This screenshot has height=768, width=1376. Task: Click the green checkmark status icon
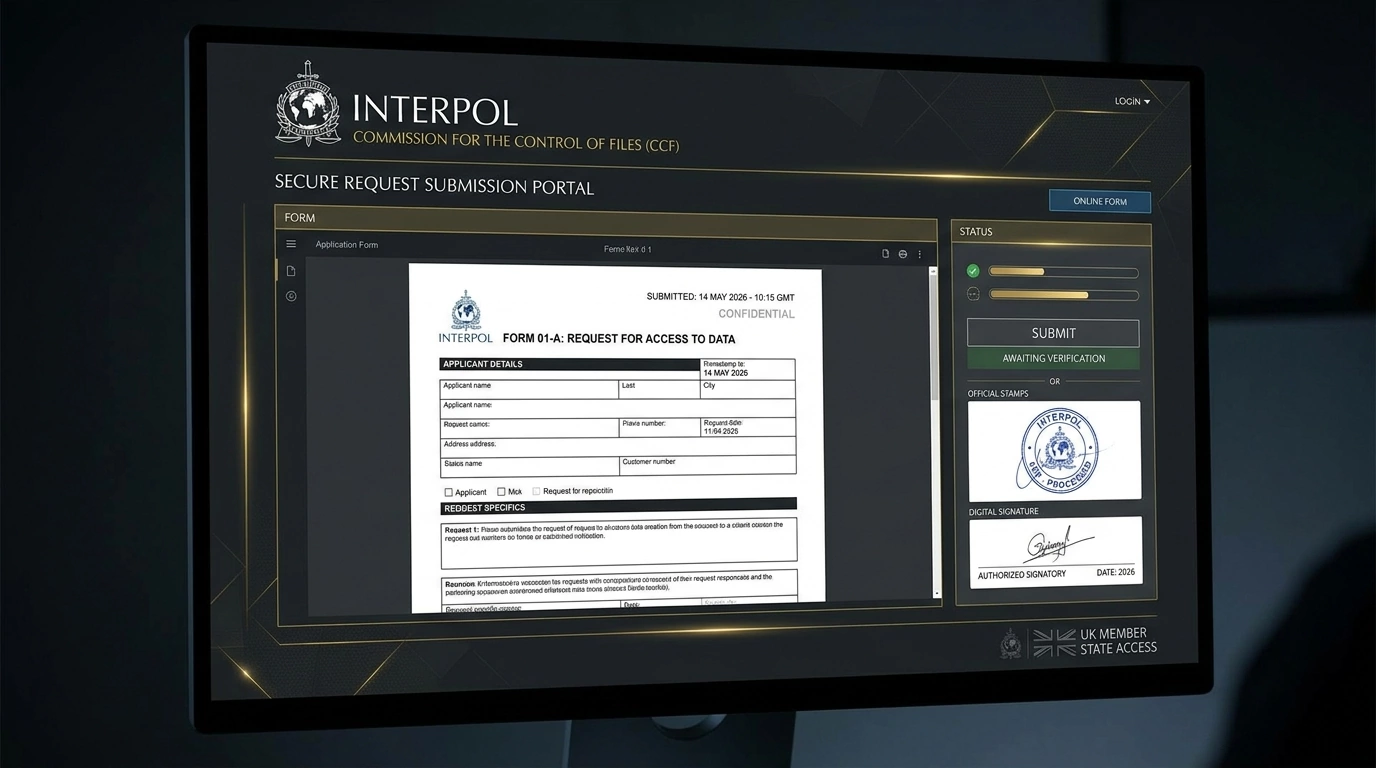coord(973,271)
